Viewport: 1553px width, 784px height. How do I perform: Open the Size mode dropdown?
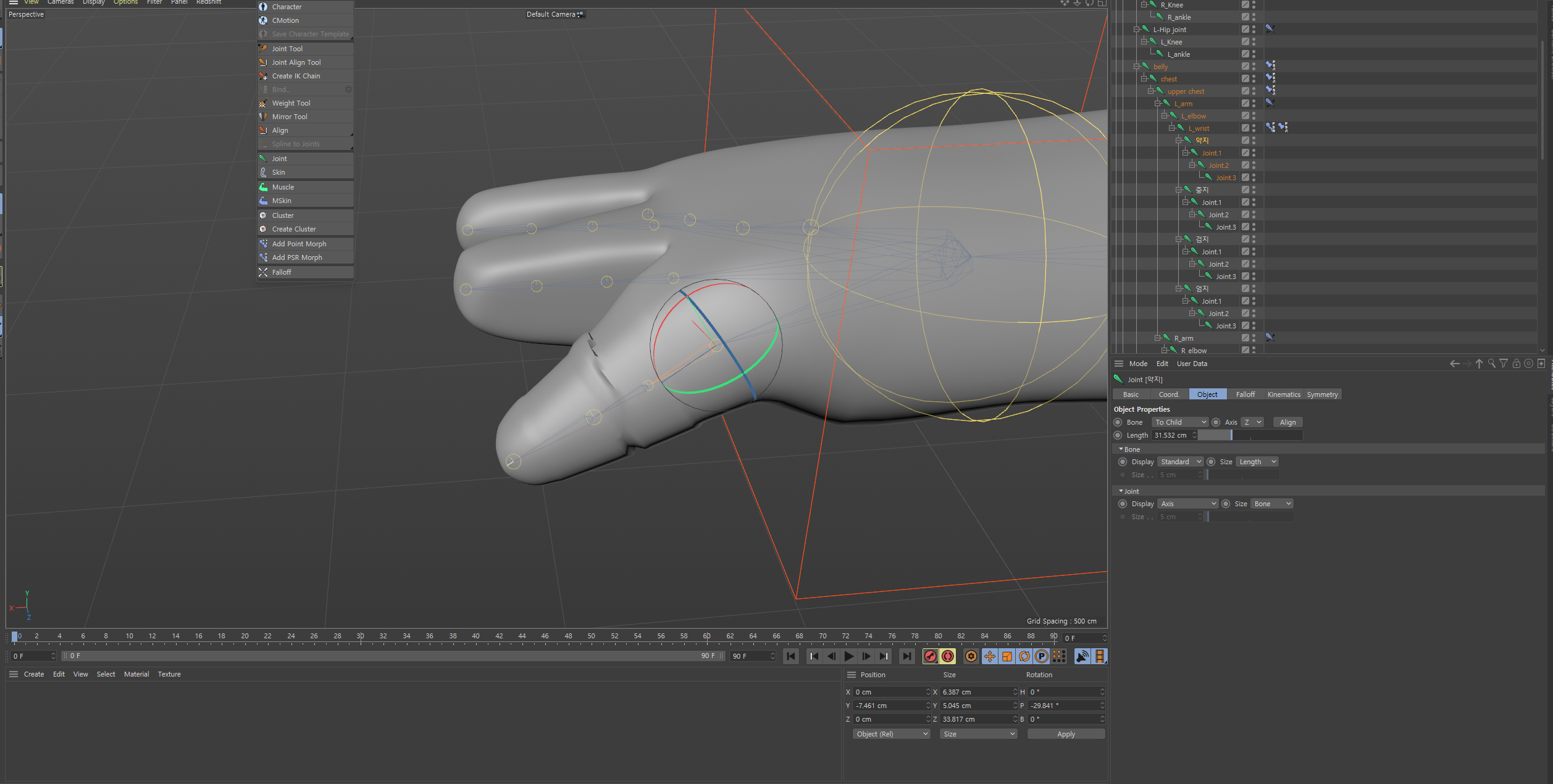click(x=979, y=734)
